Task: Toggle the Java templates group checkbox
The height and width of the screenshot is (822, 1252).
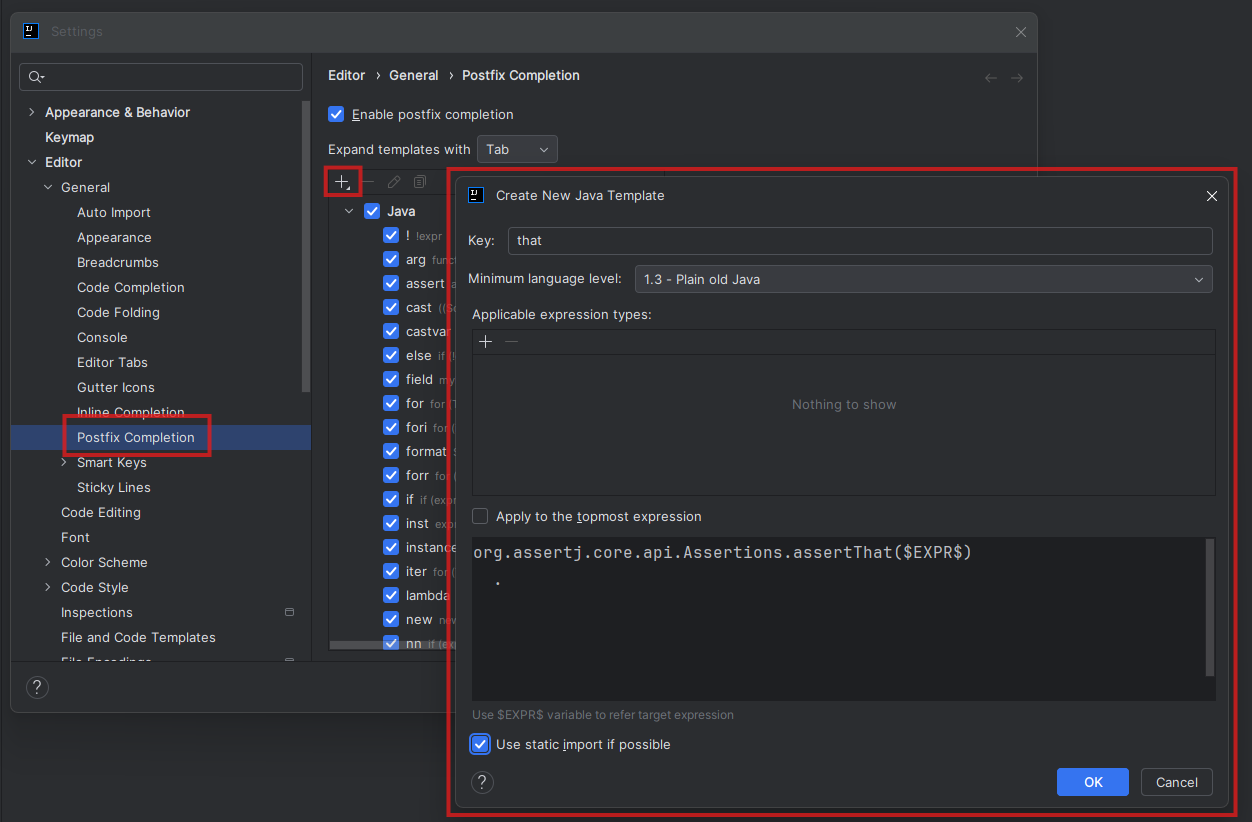Action: click(x=372, y=211)
